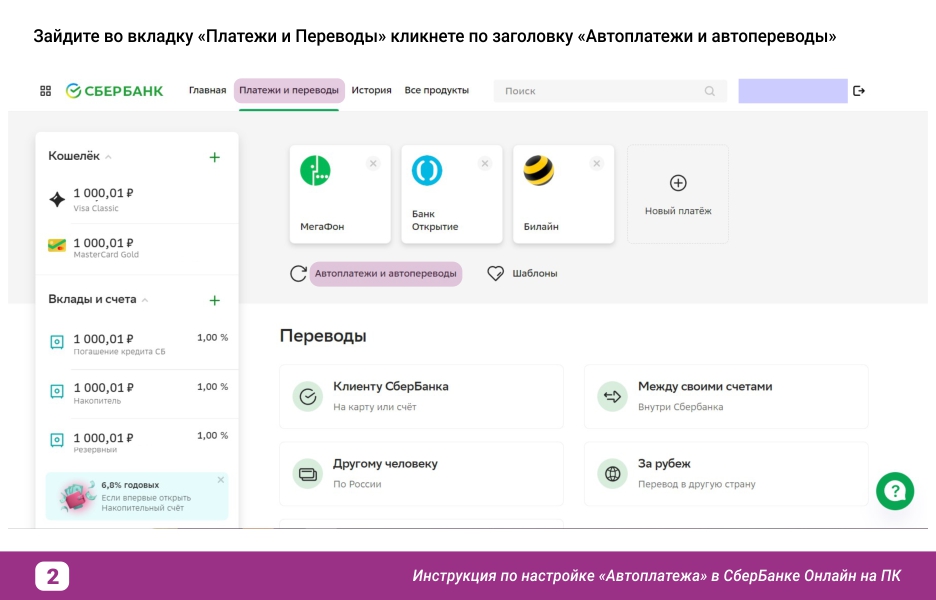Click the plus icon in Новый платёж
The image size is (936, 600).
click(678, 183)
